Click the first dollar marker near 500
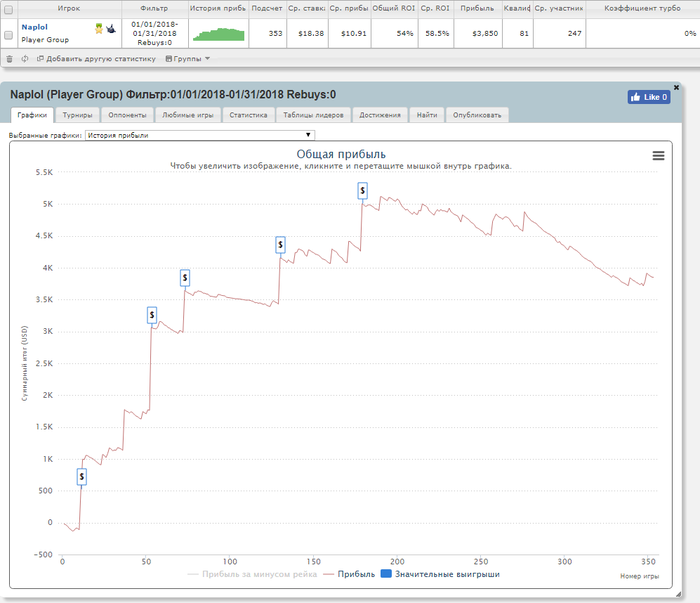This screenshot has width=700, height=603. pyautogui.click(x=82, y=477)
